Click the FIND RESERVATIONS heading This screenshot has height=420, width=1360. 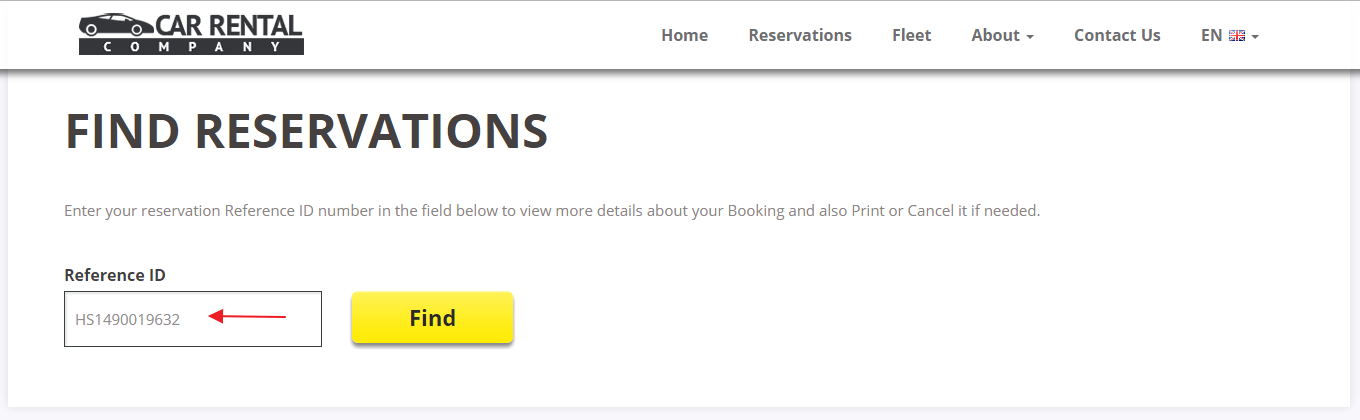coord(307,131)
